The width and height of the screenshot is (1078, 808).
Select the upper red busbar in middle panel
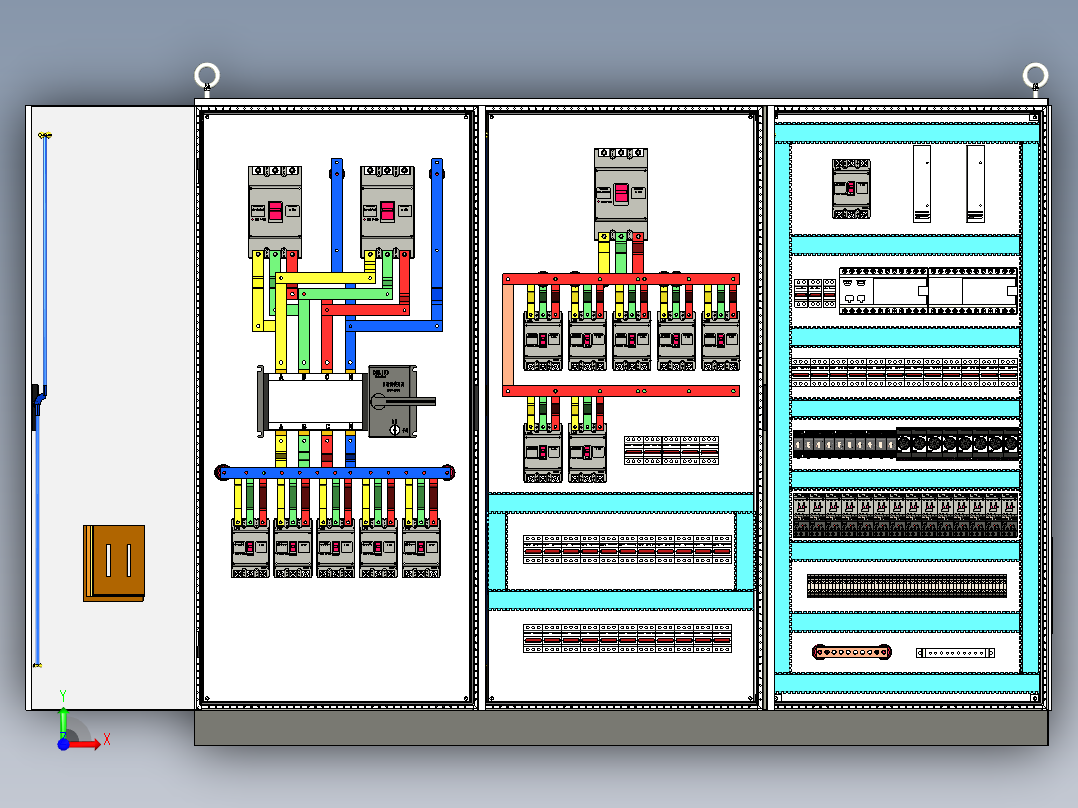pyautogui.click(x=621, y=279)
